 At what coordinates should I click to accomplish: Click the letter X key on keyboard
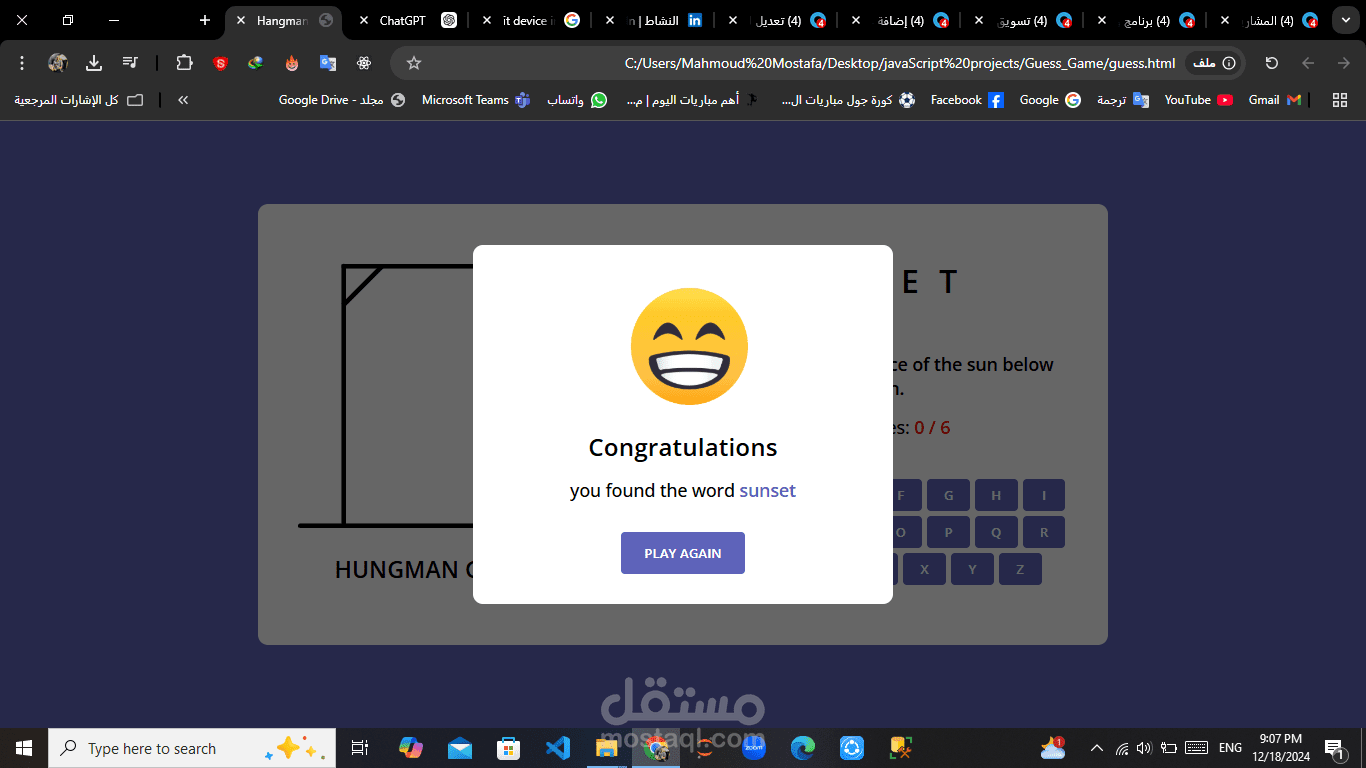(x=925, y=569)
